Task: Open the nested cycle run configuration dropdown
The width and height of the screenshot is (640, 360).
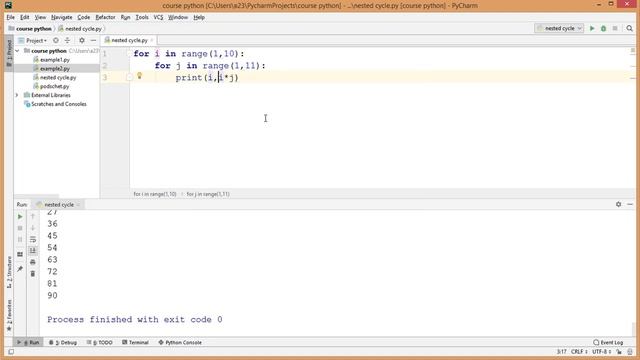Action: 559,28
